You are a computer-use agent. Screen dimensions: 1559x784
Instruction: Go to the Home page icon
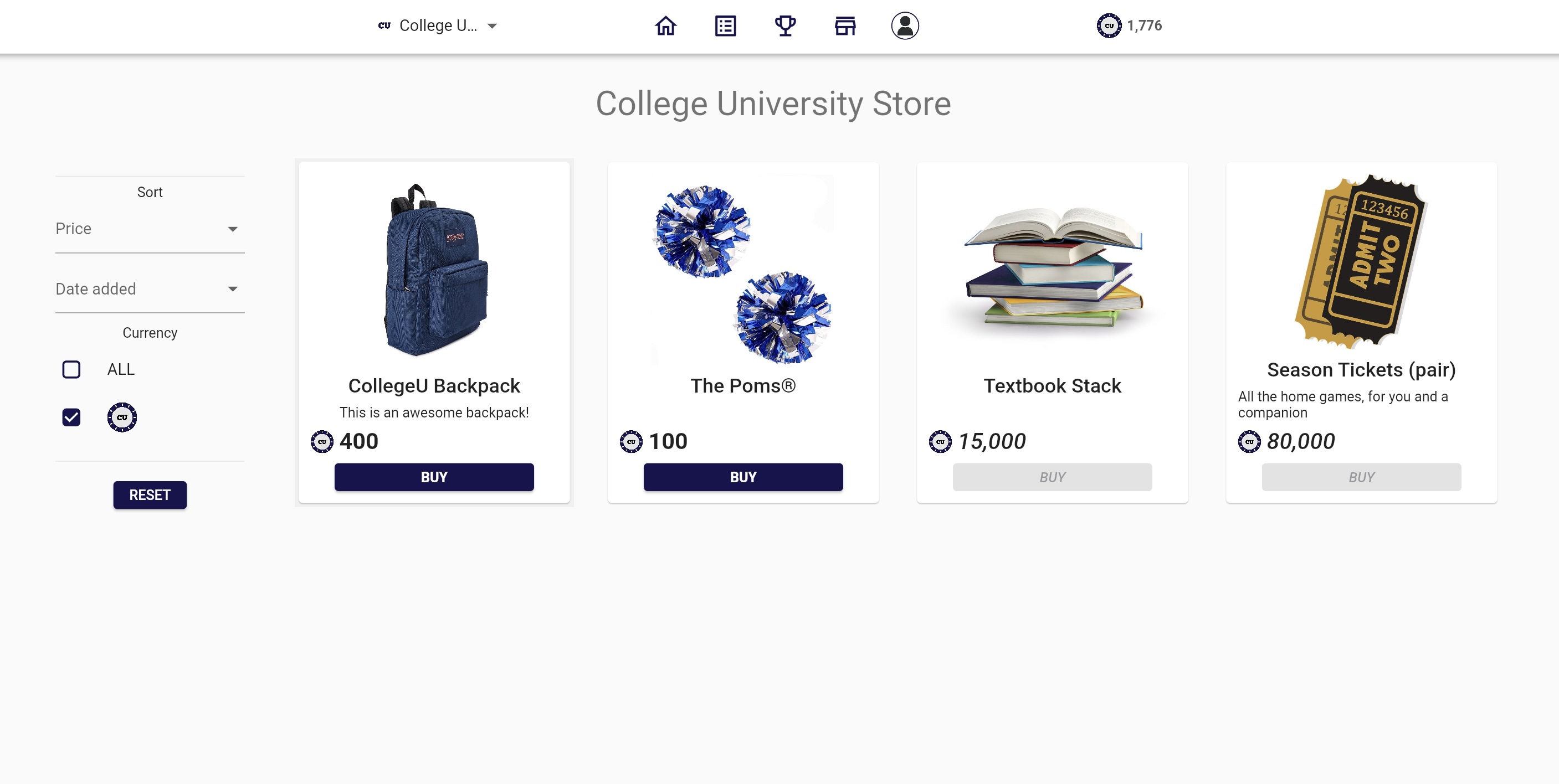[666, 26]
